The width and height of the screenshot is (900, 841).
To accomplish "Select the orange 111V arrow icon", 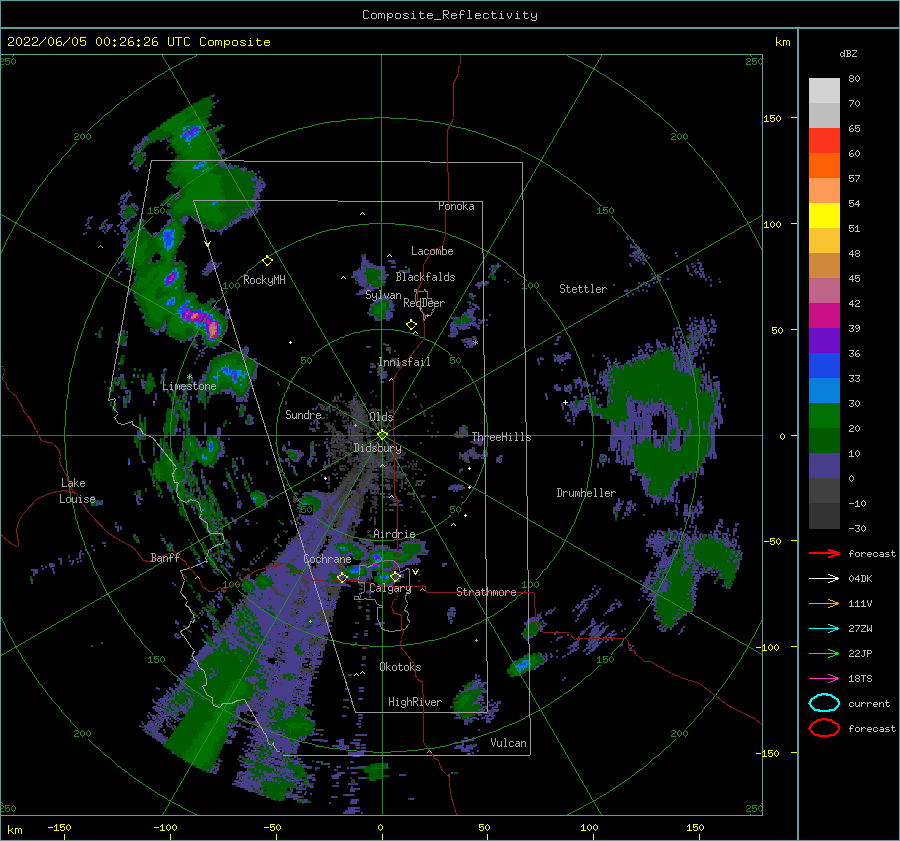I will [x=824, y=603].
